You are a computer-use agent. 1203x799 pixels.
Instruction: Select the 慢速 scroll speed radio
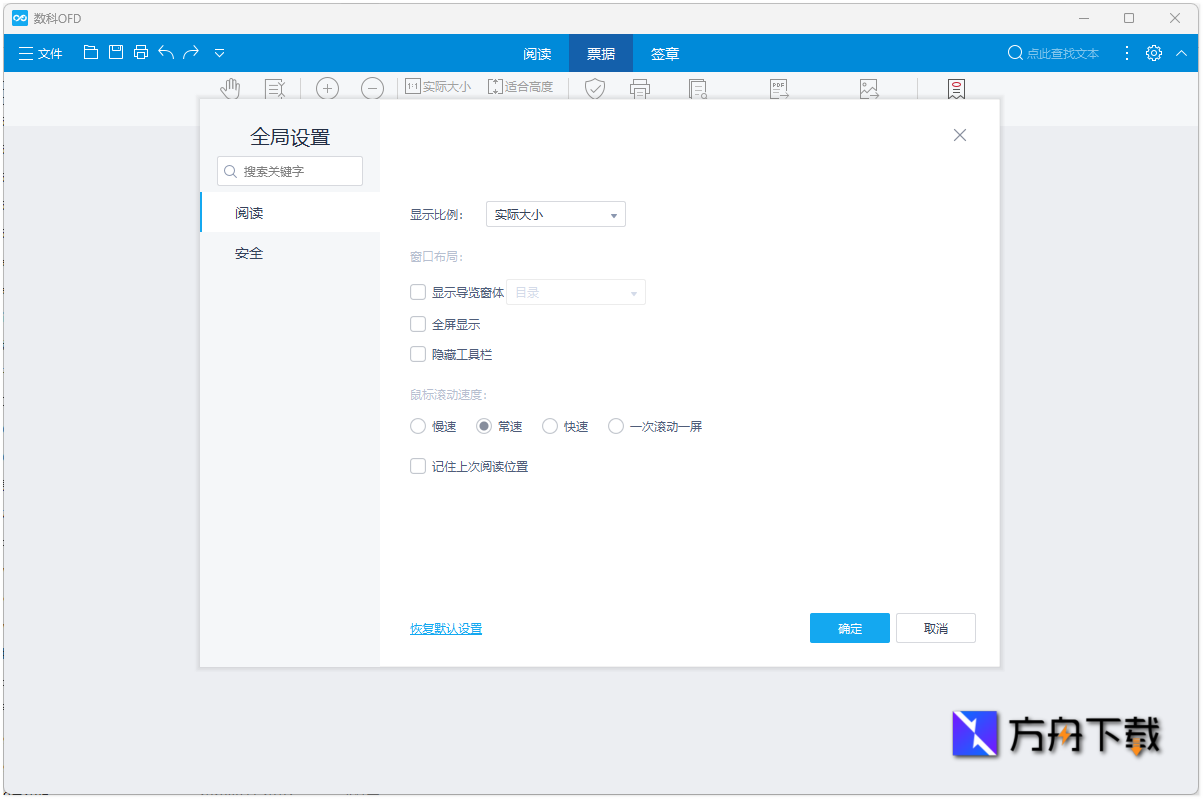click(x=418, y=426)
